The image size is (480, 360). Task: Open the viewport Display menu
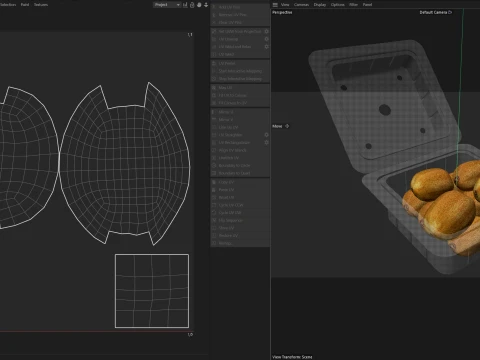tap(320, 5)
